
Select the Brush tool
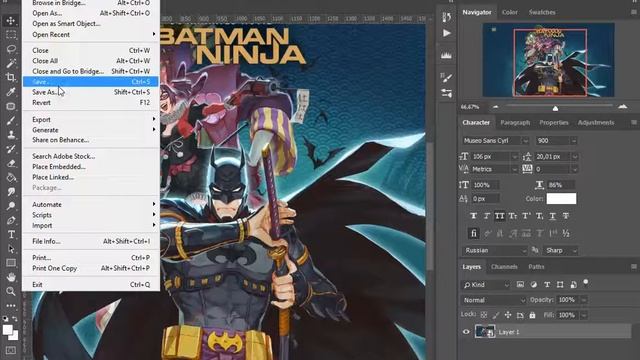pos(11,120)
